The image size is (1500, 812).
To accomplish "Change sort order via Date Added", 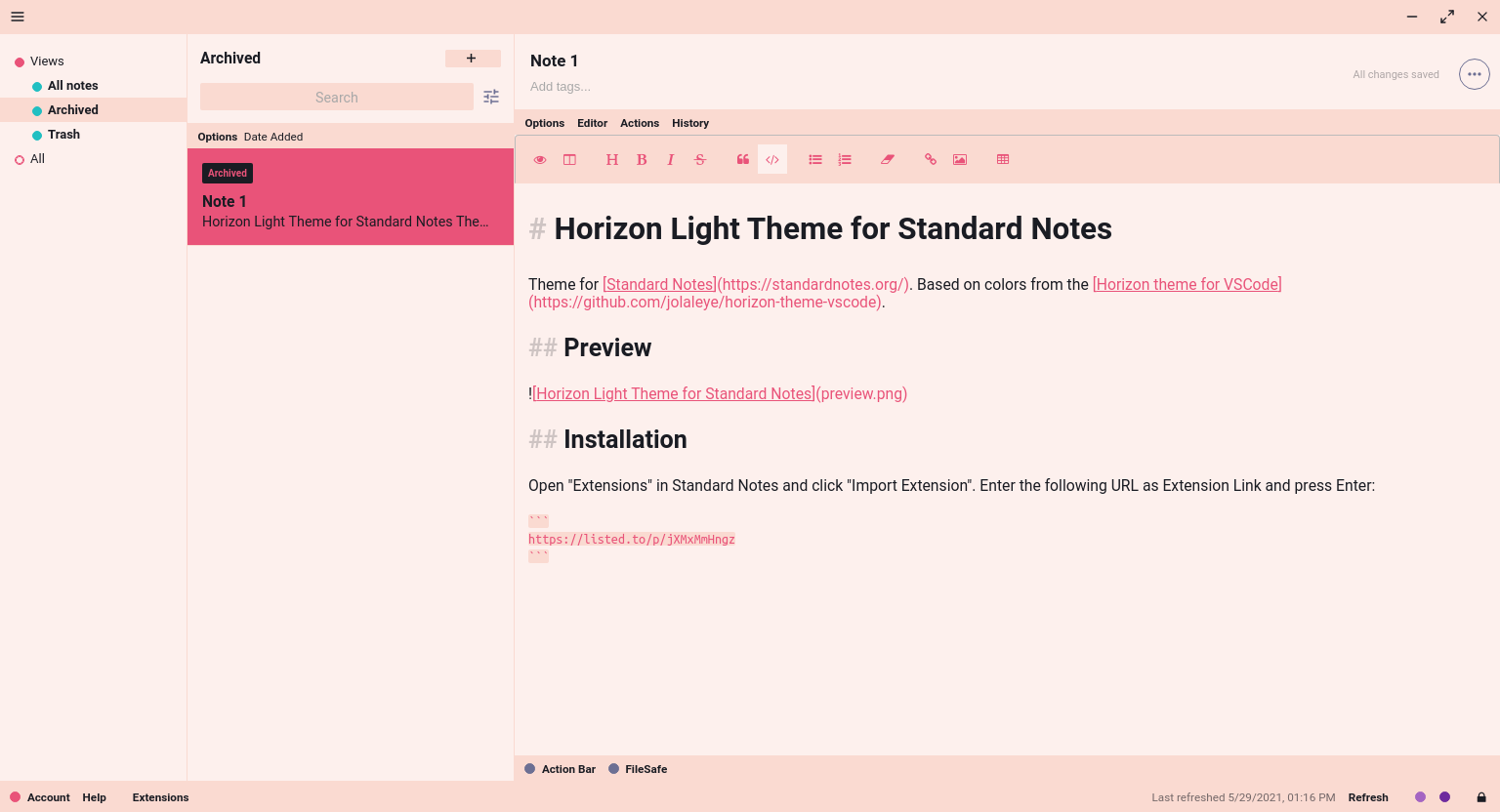I will click(273, 137).
